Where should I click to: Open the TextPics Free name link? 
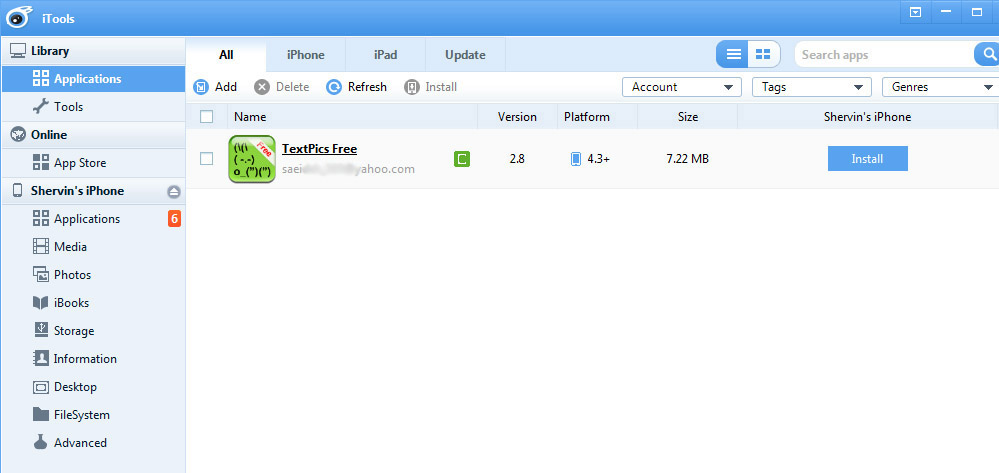[319, 149]
